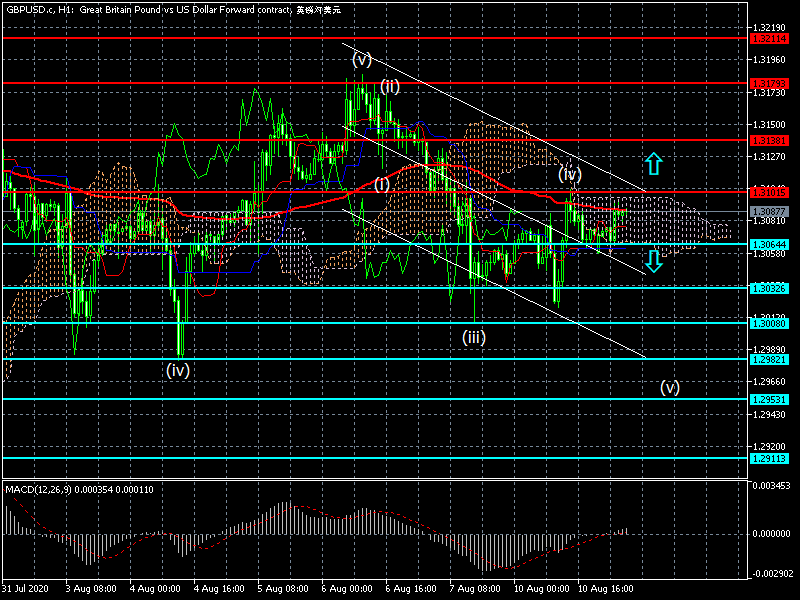The height and width of the screenshot is (600, 800).
Task: Click the 6 Aug 00:00 time axis label
Action: pyautogui.click(x=349, y=589)
